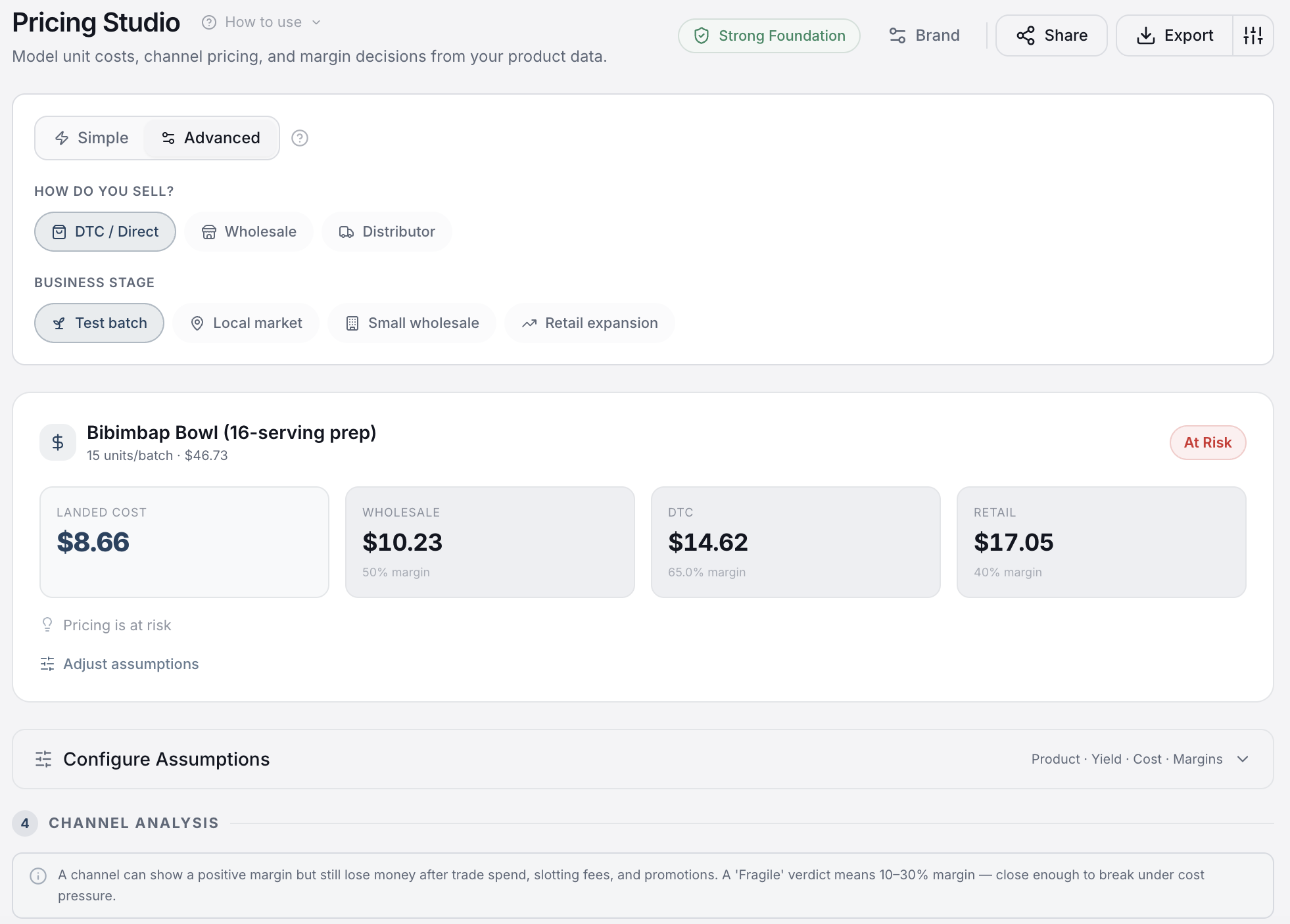
Task: Click the truck icon on Distributor
Action: (x=346, y=232)
